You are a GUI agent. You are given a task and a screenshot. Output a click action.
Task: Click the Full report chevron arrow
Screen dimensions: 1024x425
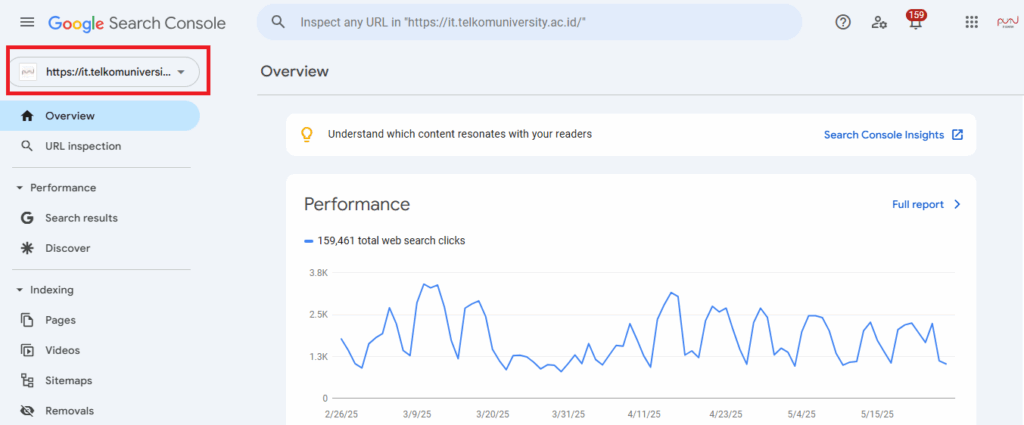click(957, 204)
